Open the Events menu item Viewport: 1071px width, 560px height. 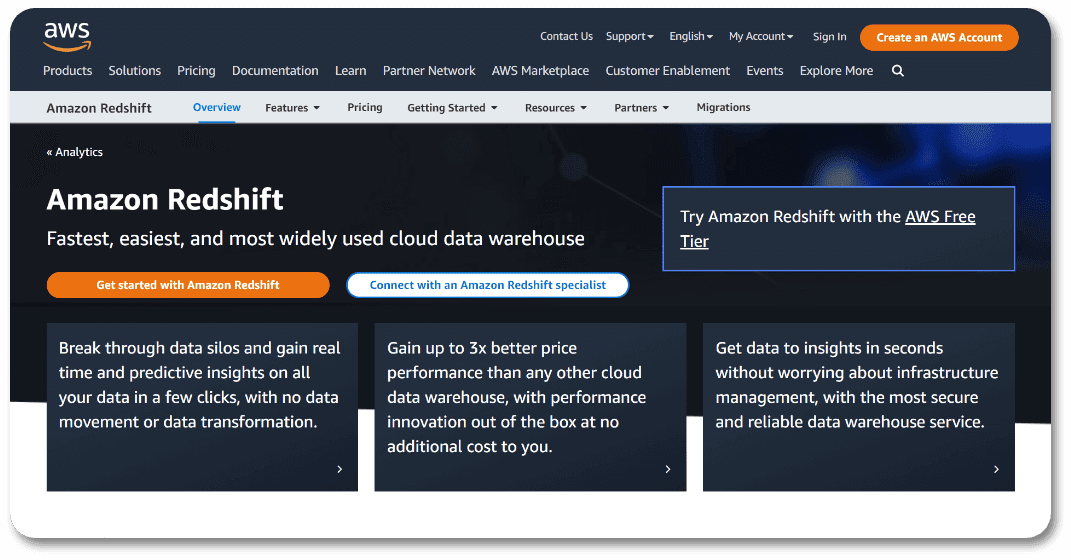pyautogui.click(x=764, y=70)
